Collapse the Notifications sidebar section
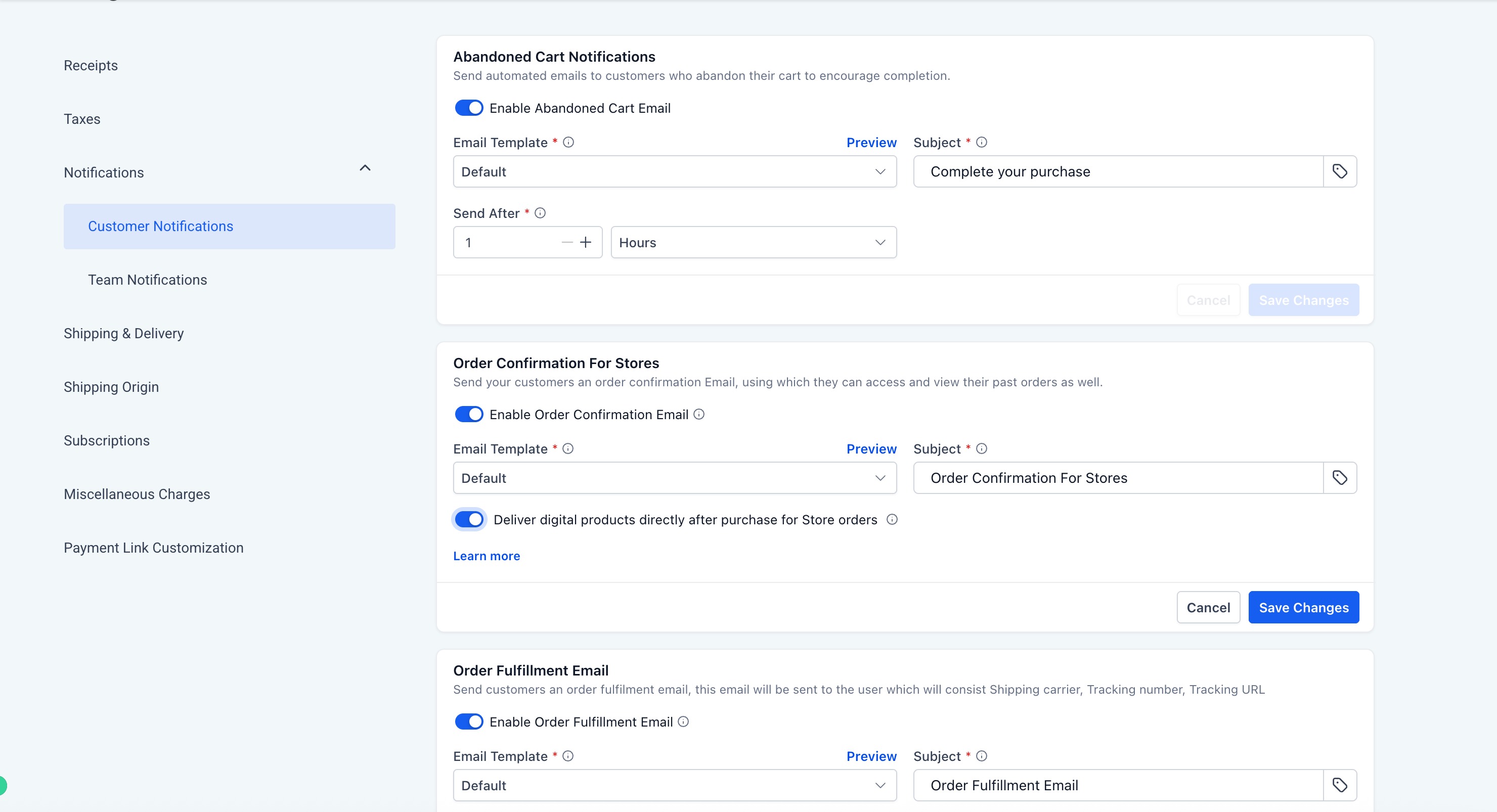Image resolution: width=1497 pixels, height=812 pixels. [365, 168]
